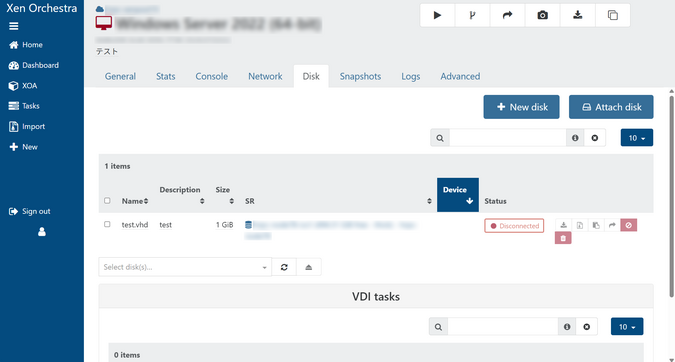675x362 pixels.
Task: Click filter help info icon in disk search
Action: 575,138
